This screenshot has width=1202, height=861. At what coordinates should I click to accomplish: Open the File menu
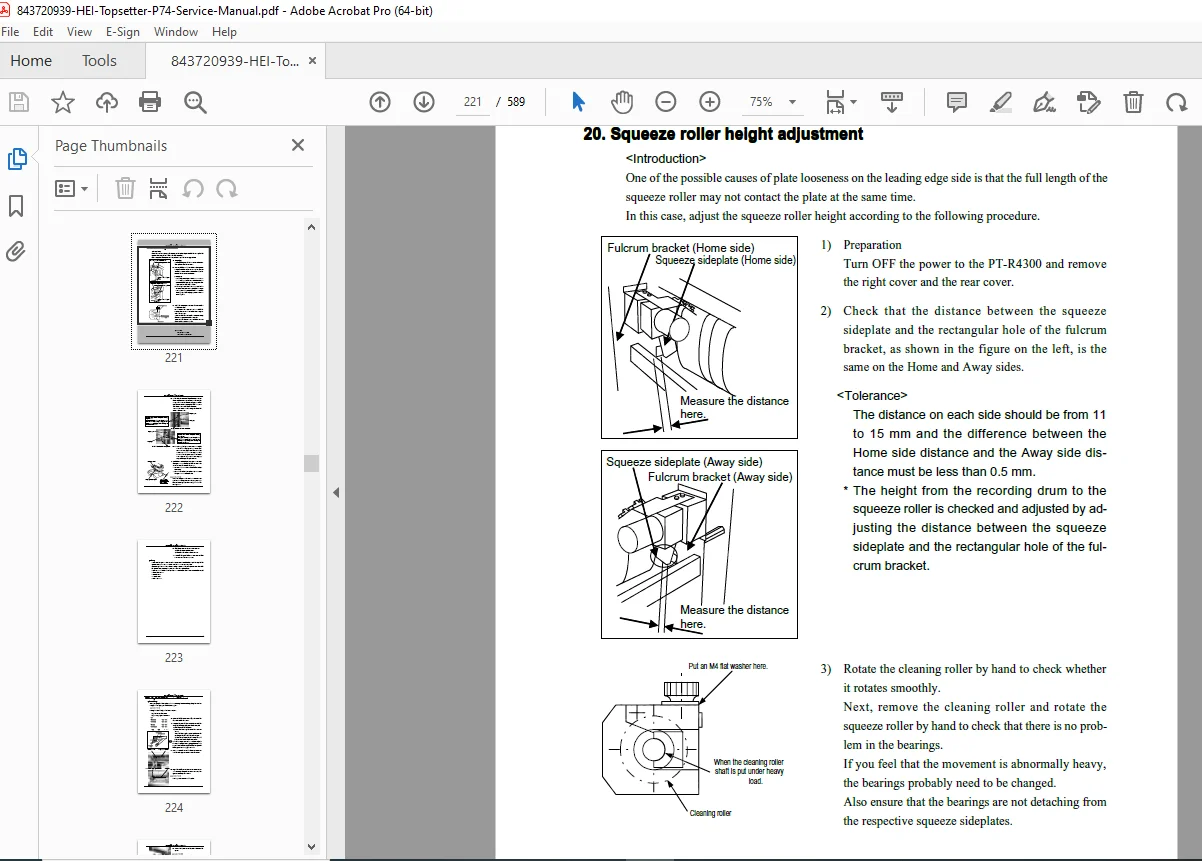10,32
